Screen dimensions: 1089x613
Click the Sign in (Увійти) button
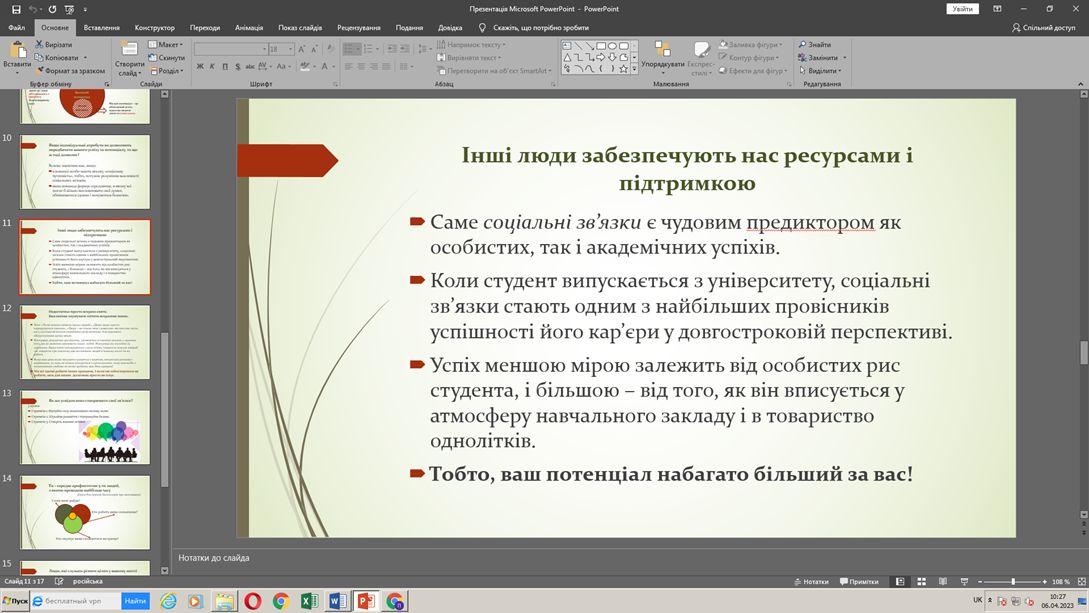point(962,9)
